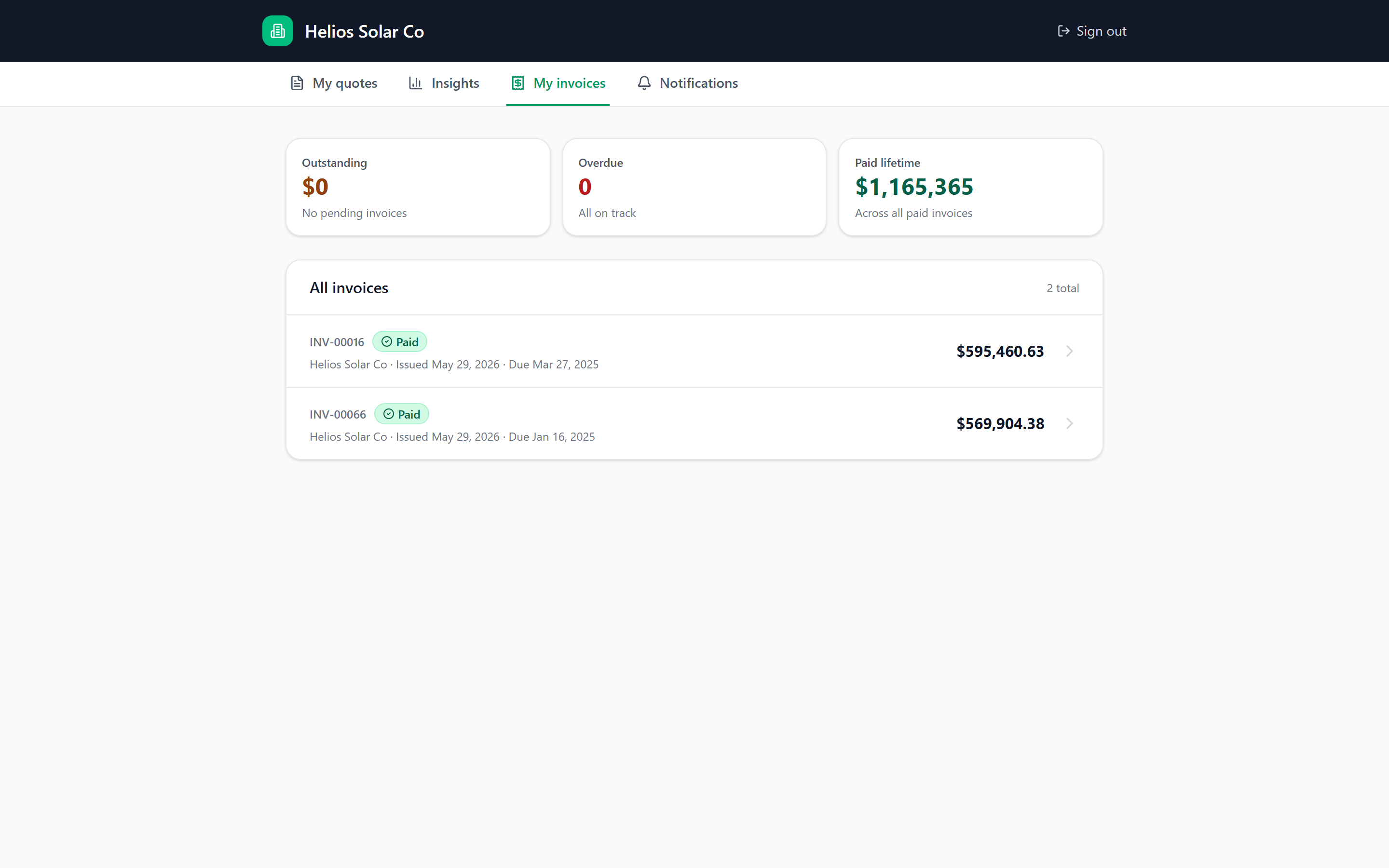Screen dimensions: 1389x868
Task: Click the $569,904.38 invoice amount
Action: [x=1000, y=424]
